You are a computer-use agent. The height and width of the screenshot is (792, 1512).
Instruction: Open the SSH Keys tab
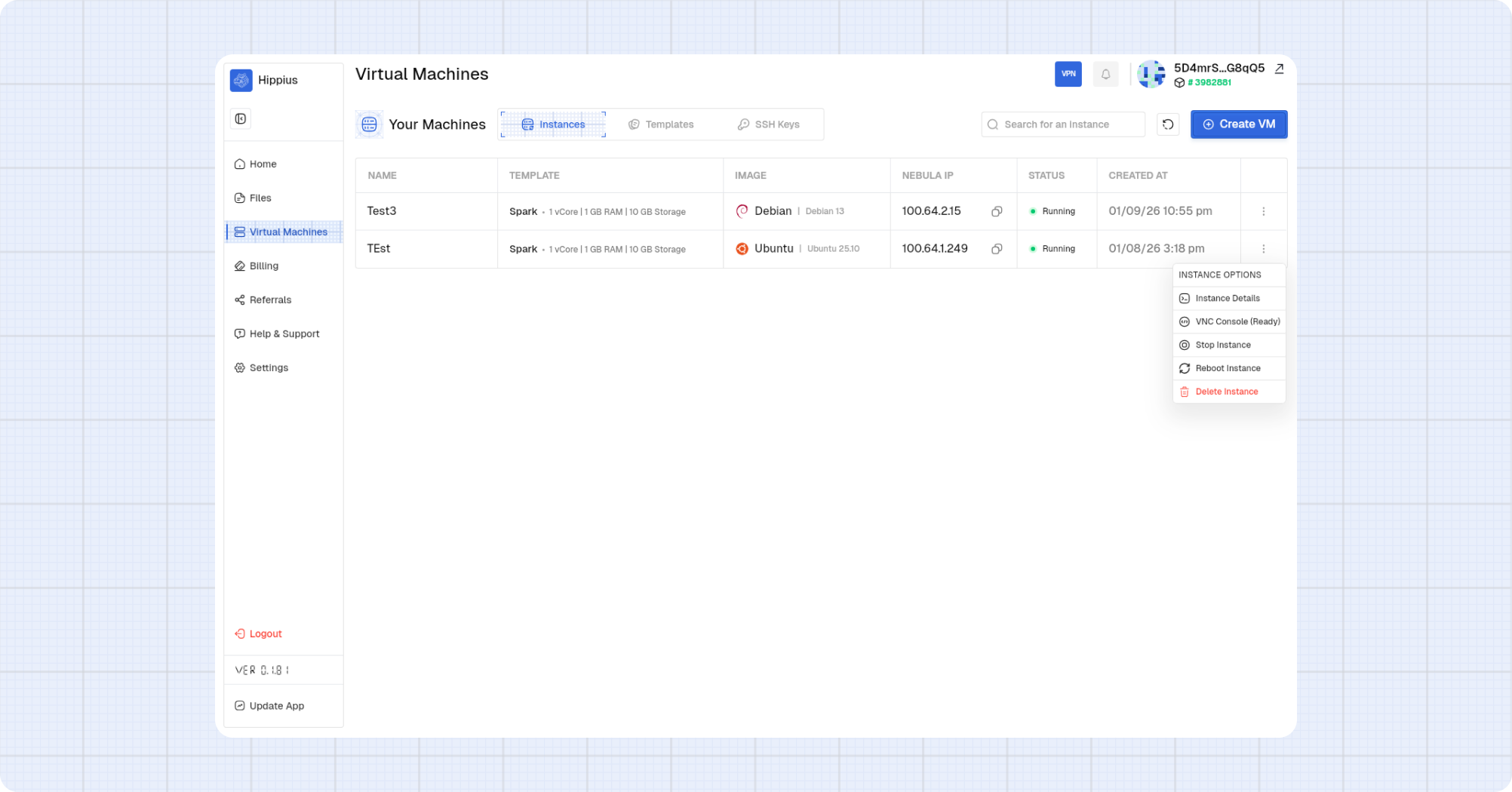pyautogui.click(x=768, y=124)
